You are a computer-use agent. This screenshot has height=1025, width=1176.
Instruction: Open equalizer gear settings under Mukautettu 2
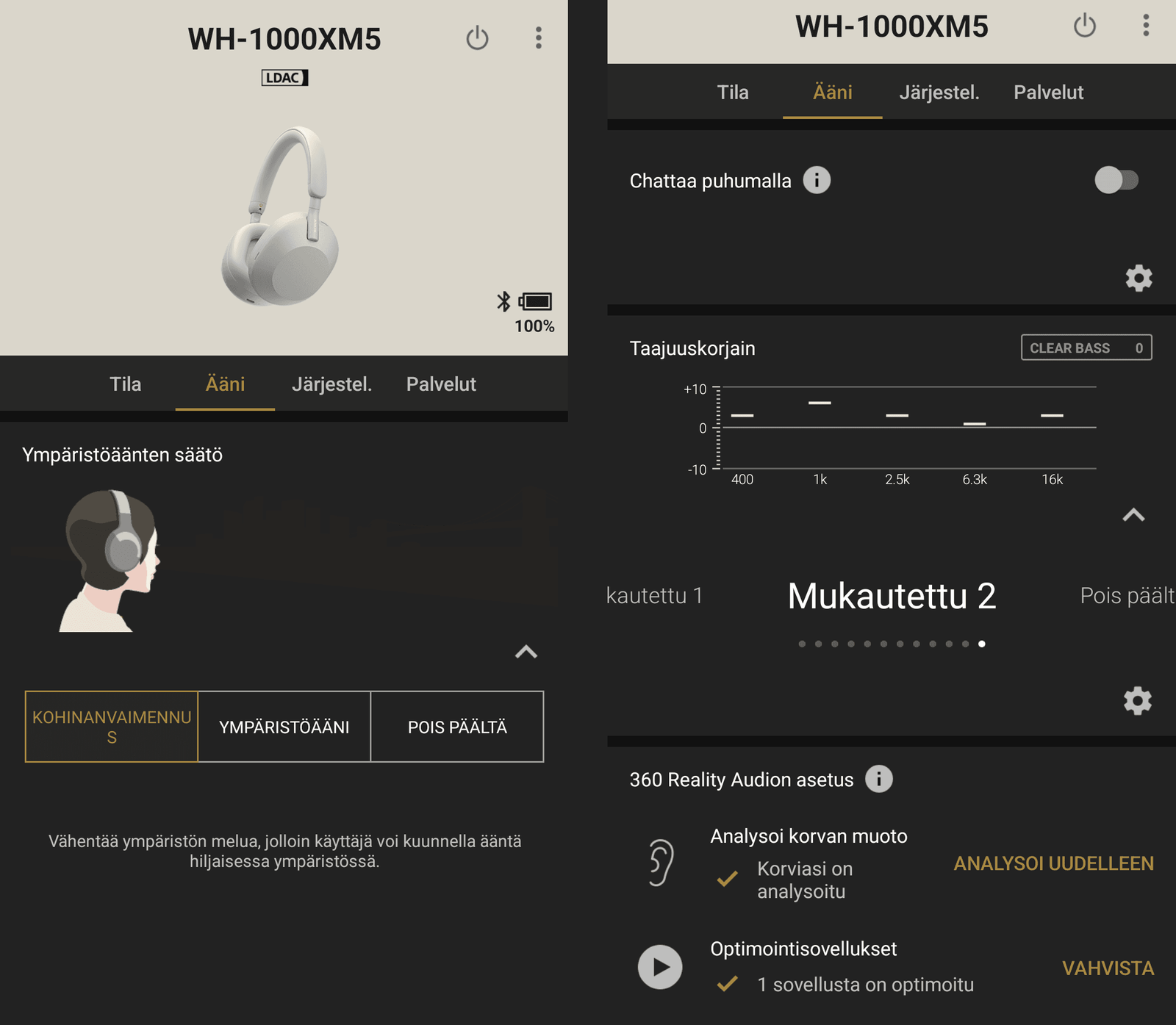(1138, 701)
